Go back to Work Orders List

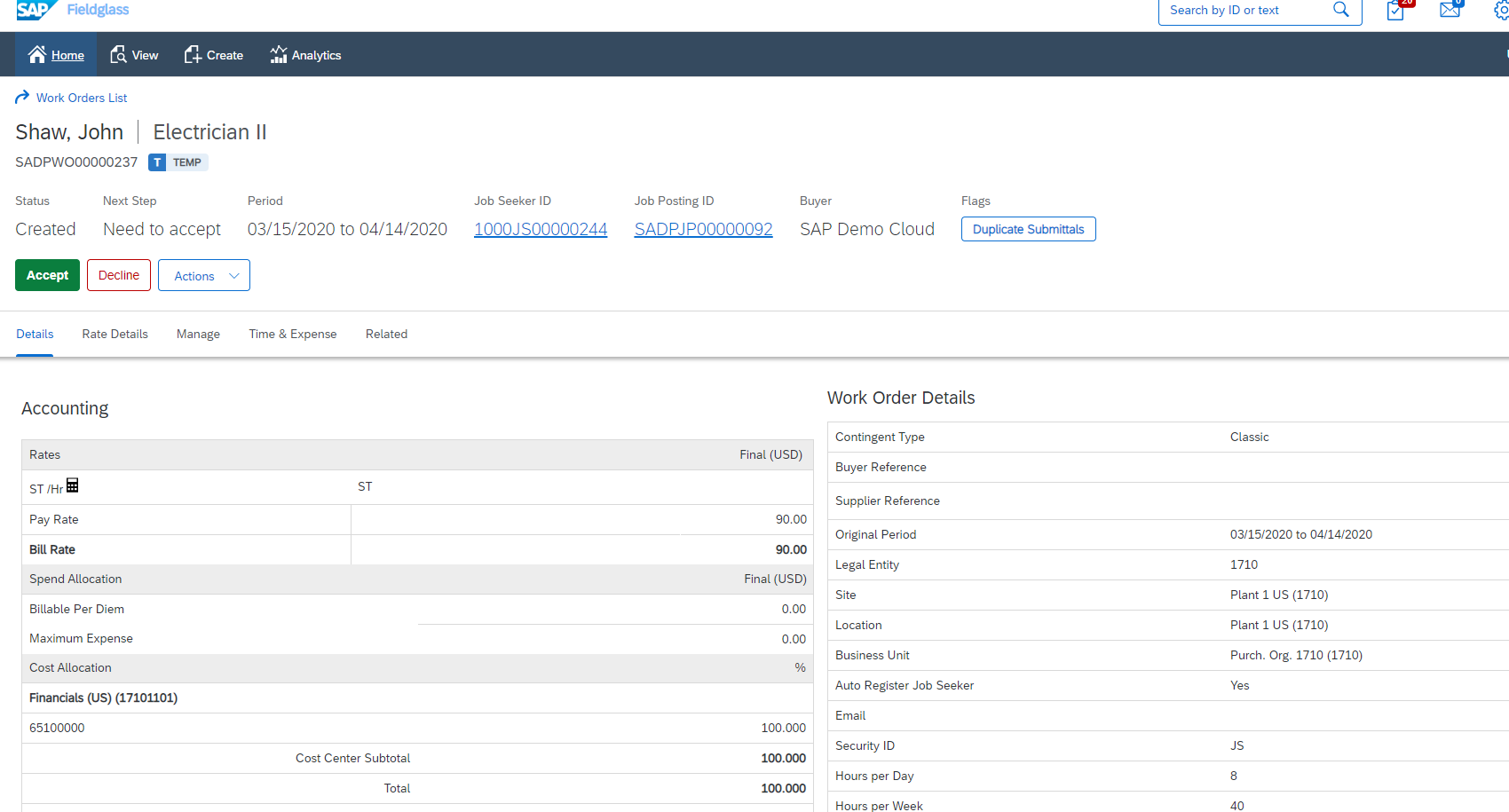82,98
